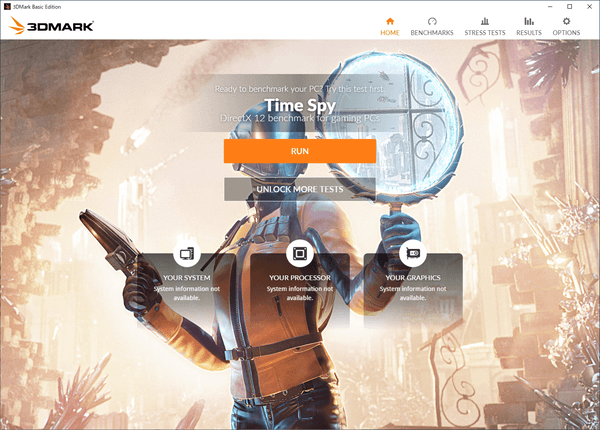Open the STRESS TESTS tab label
The width and height of the screenshot is (600, 430).
click(485, 33)
